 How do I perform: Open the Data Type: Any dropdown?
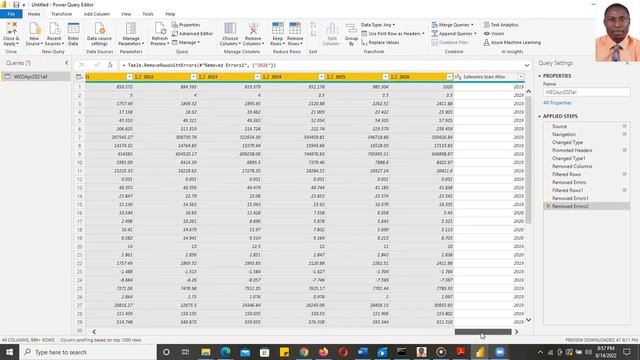click(x=378, y=25)
